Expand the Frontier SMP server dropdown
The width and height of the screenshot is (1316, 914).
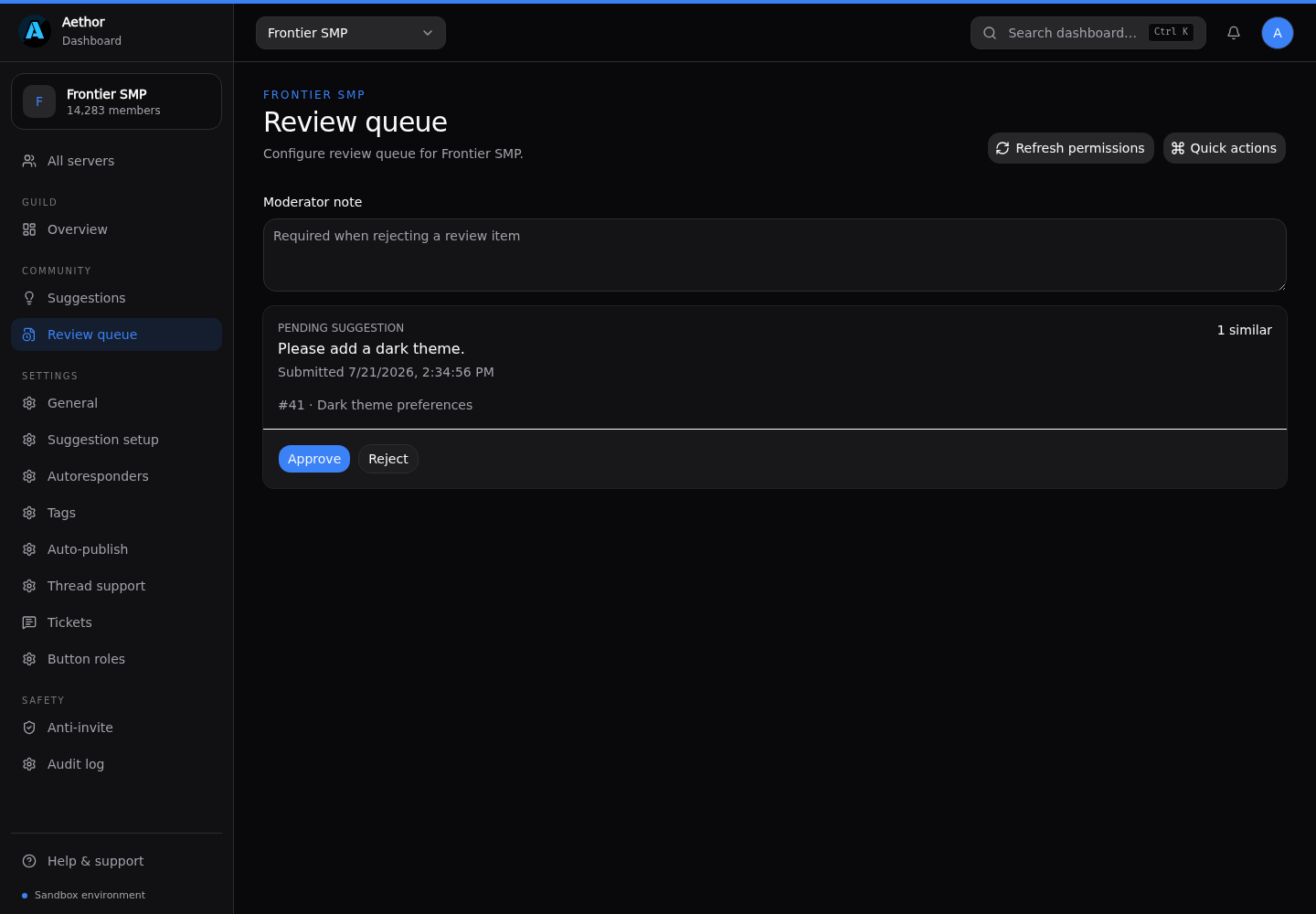(x=351, y=33)
